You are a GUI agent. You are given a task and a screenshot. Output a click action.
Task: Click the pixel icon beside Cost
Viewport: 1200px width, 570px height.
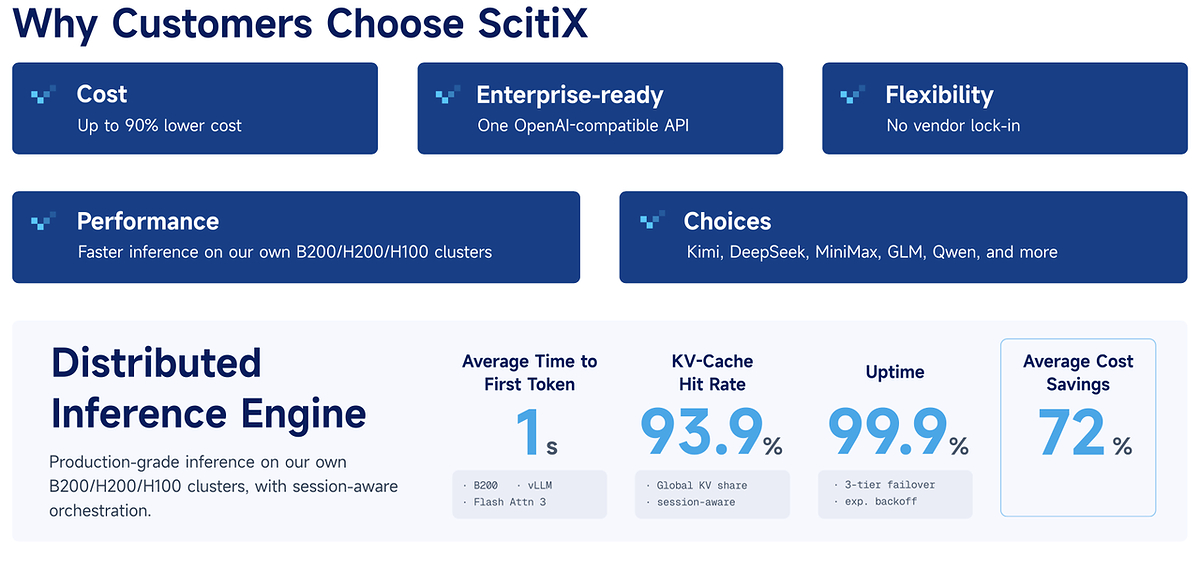[44, 96]
